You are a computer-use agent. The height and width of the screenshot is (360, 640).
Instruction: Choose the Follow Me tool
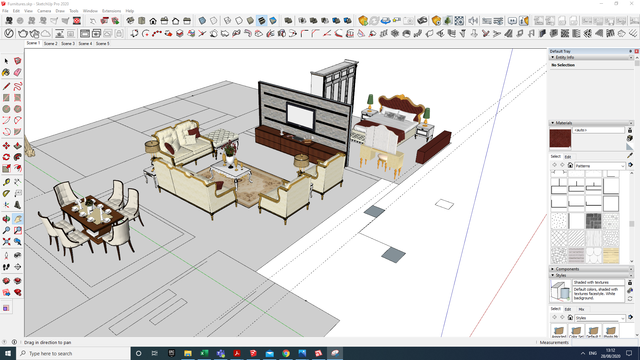pos(18,157)
